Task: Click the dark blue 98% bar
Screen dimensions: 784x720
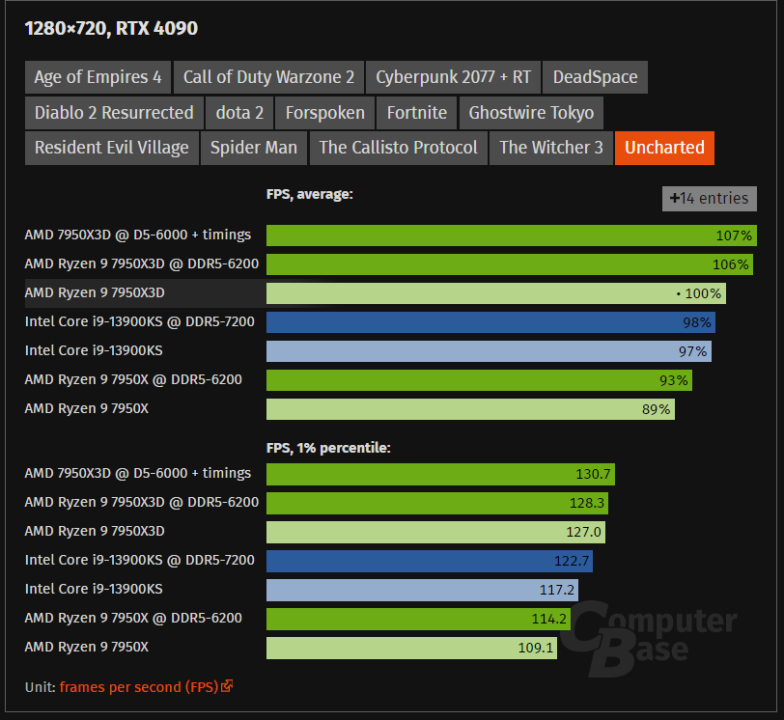Action: [x=491, y=322]
